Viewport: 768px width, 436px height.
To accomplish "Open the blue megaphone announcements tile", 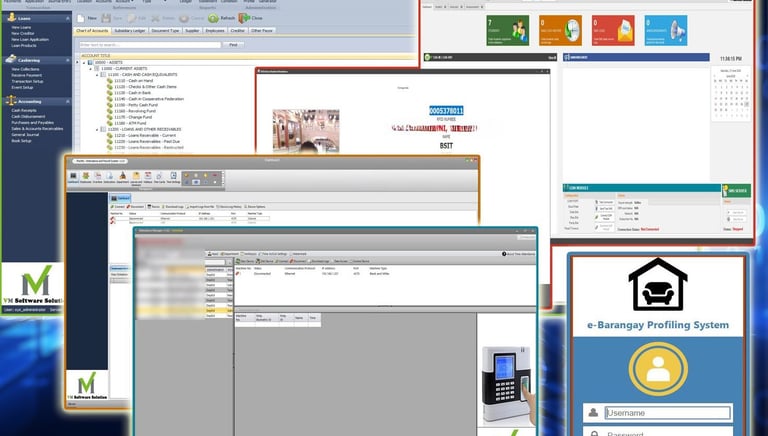I will 666,30.
